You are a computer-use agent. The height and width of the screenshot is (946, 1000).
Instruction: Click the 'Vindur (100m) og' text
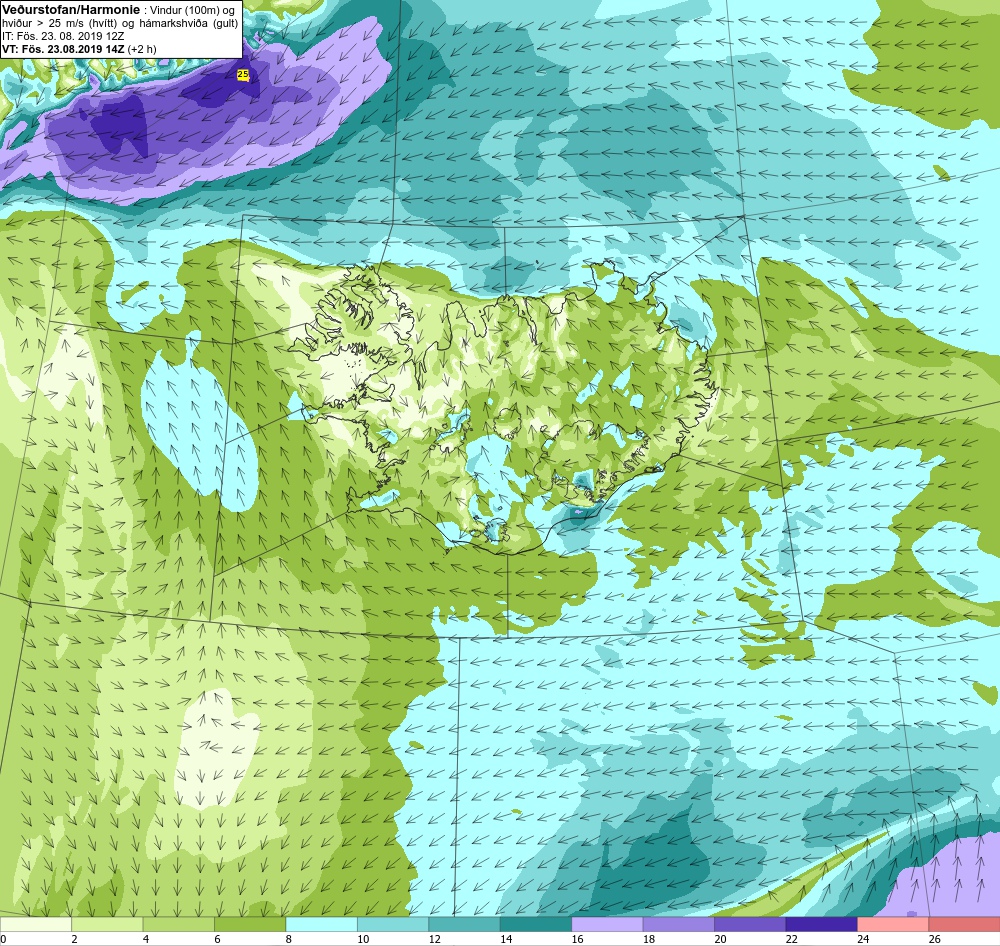click(x=192, y=11)
